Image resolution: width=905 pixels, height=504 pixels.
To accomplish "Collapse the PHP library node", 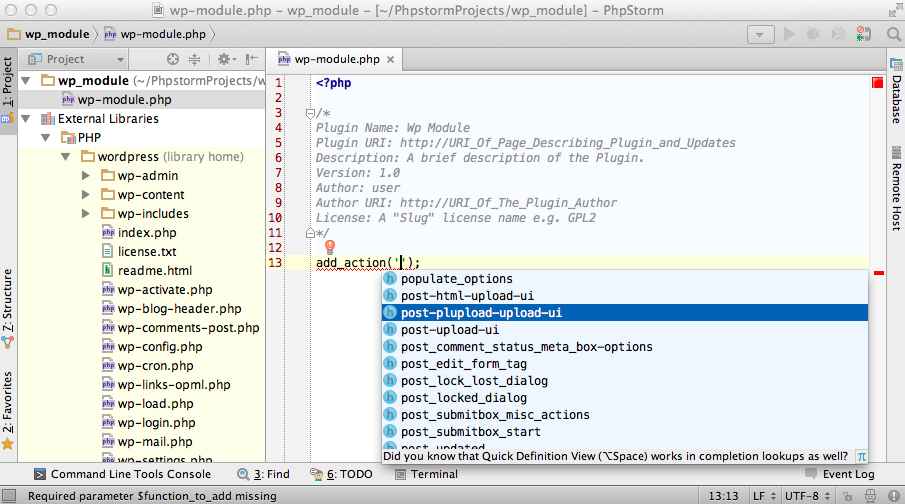I will pyautogui.click(x=46, y=137).
